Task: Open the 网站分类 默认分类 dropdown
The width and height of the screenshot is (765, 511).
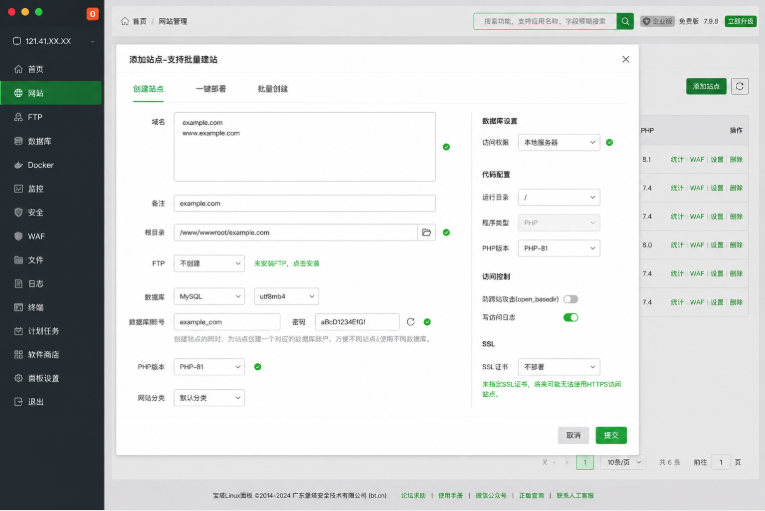Action: (x=209, y=398)
